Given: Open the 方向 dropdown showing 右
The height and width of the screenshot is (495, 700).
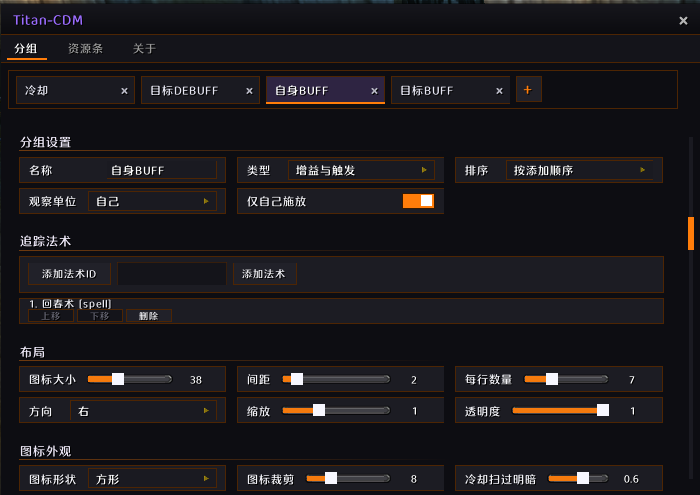Looking at the screenshot, I should click(143, 411).
